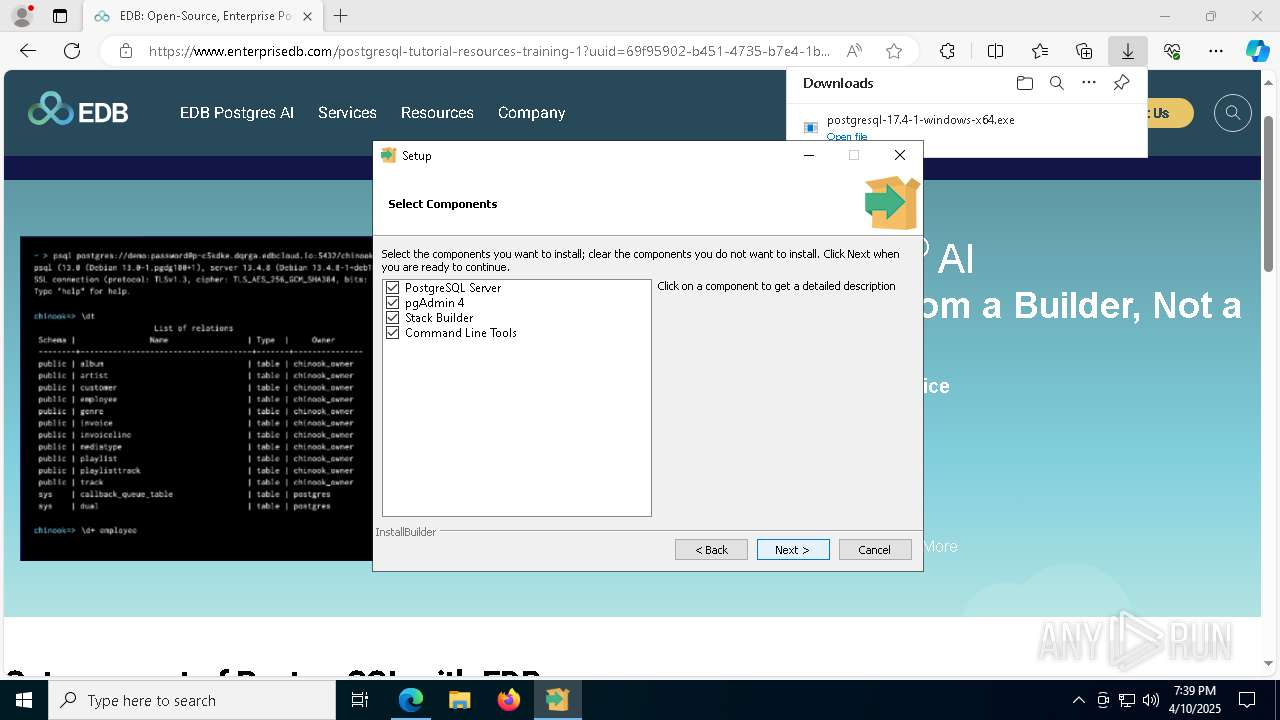1280x720 pixels.
Task: Go back in the Setup wizard
Action: point(711,549)
